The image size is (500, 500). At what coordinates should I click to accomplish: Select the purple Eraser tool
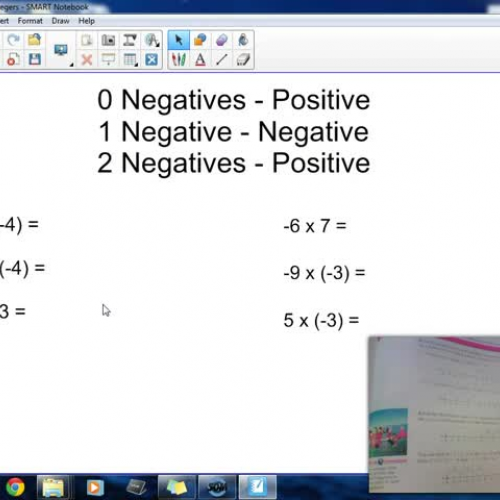point(222,40)
